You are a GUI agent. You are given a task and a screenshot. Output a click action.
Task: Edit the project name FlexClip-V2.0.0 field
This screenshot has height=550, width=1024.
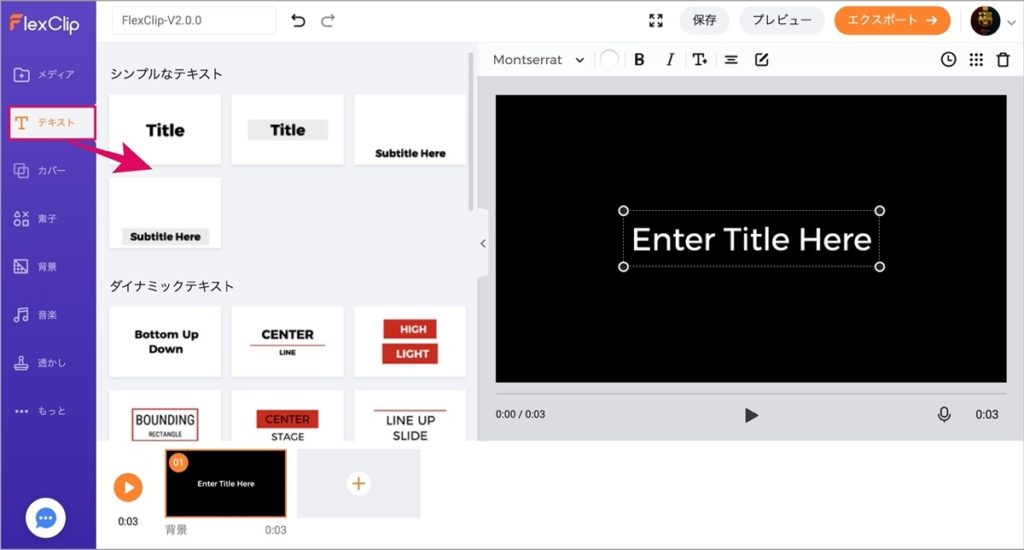(x=193, y=20)
